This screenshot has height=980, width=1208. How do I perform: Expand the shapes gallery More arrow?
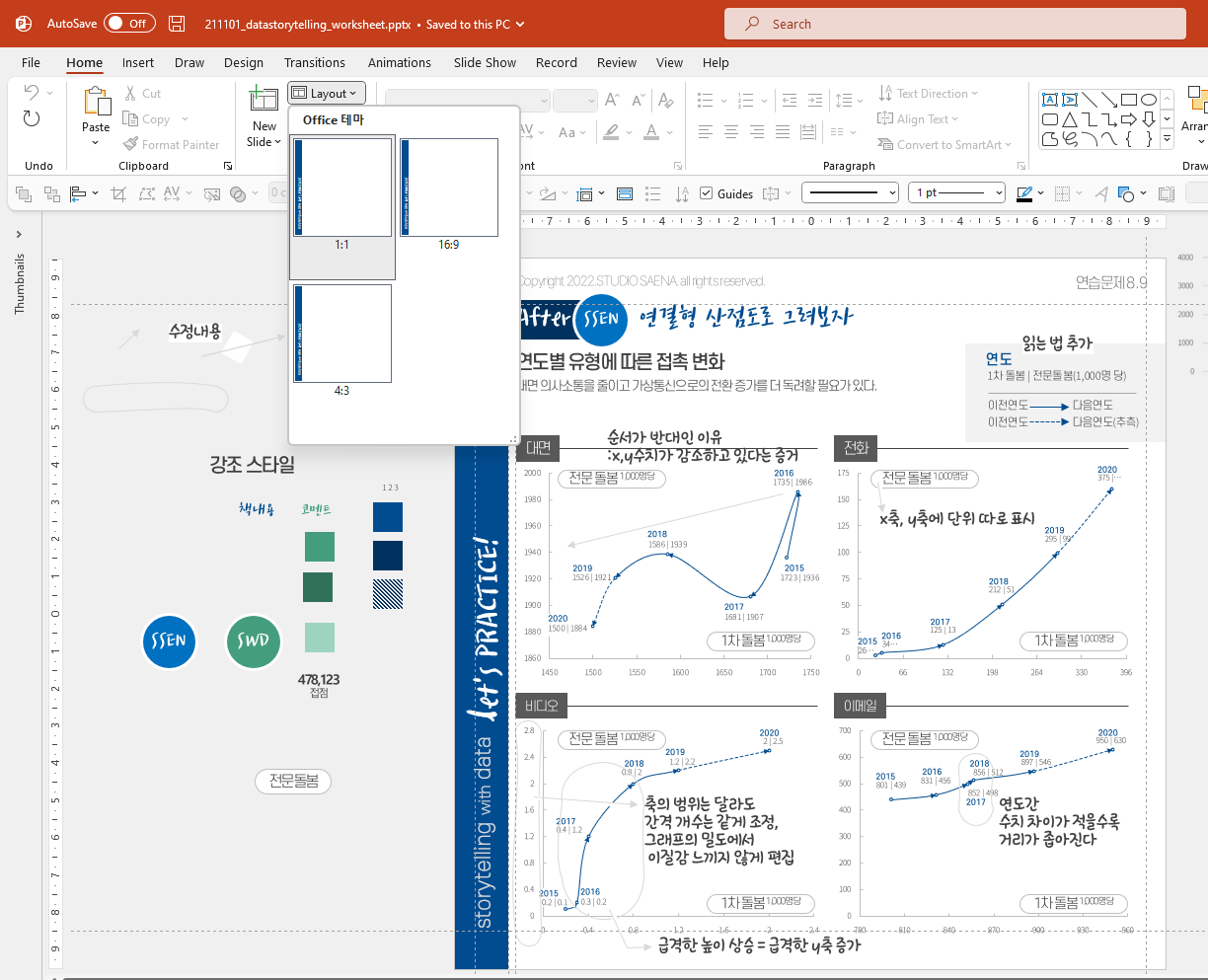(1168, 140)
